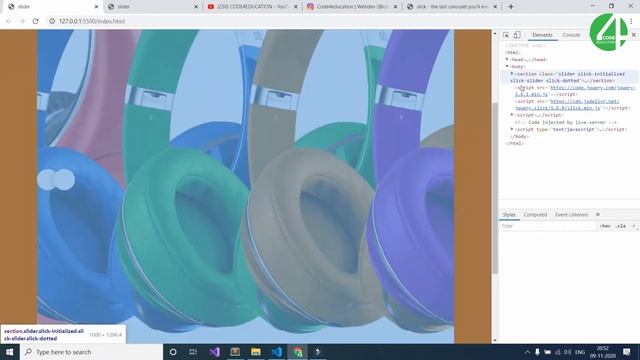Open notification center icon on taskbar
Image resolution: width=640 pixels, height=360 pixels.
click(627, 352)
